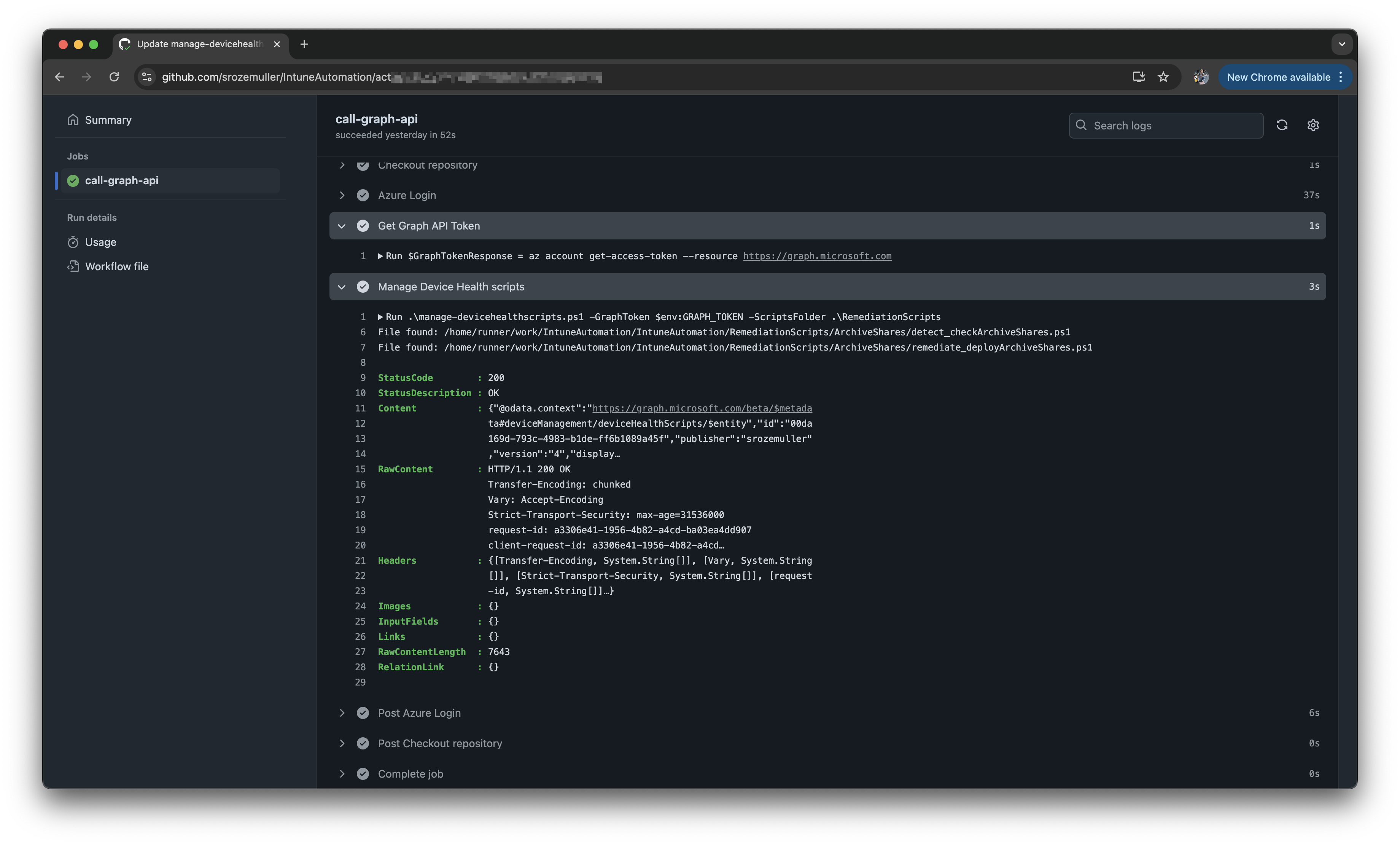Click the Azure Login success check icon

click(x=363, y=195)
